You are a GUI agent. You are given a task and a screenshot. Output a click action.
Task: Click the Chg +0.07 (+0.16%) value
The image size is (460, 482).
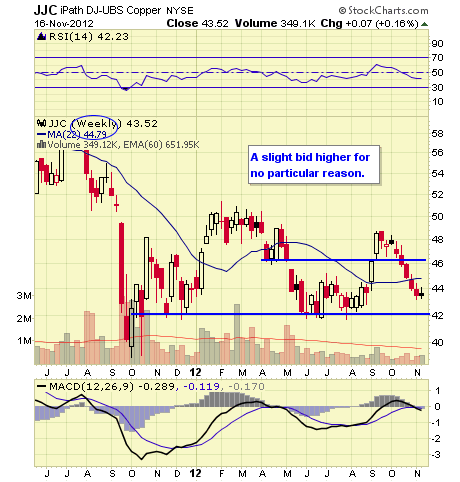tap(369, 23)
